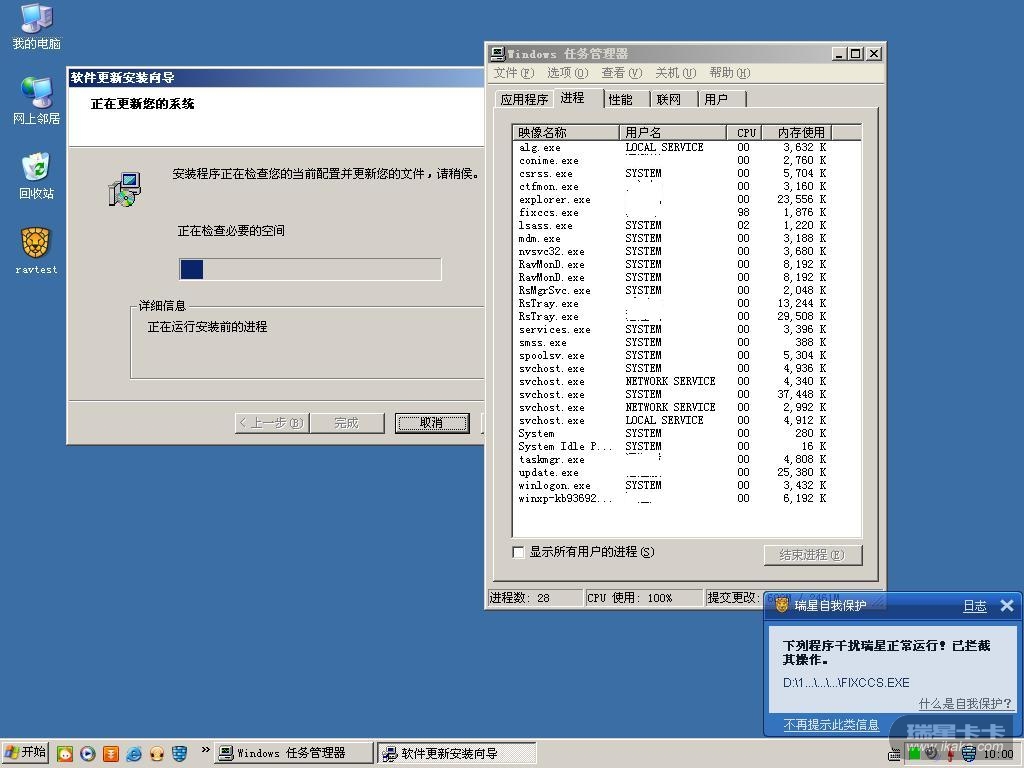
Task: Click 取消 in the update wizard
Action: [x=432, y=423]
